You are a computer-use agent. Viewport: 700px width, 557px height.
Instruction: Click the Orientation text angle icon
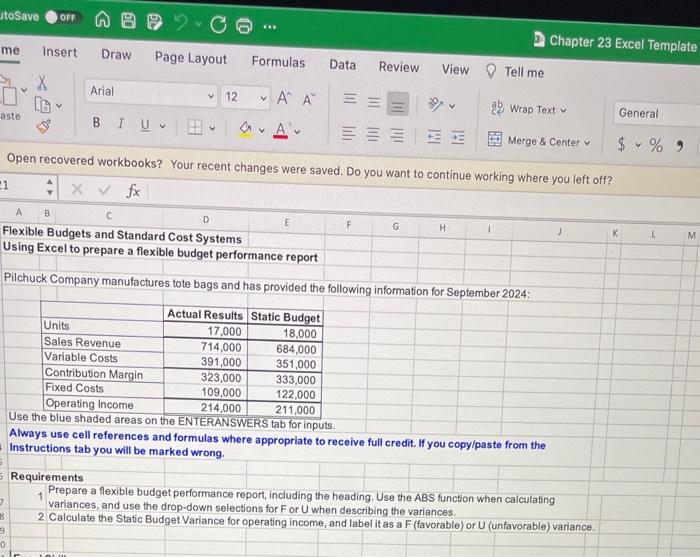(436, 104)
